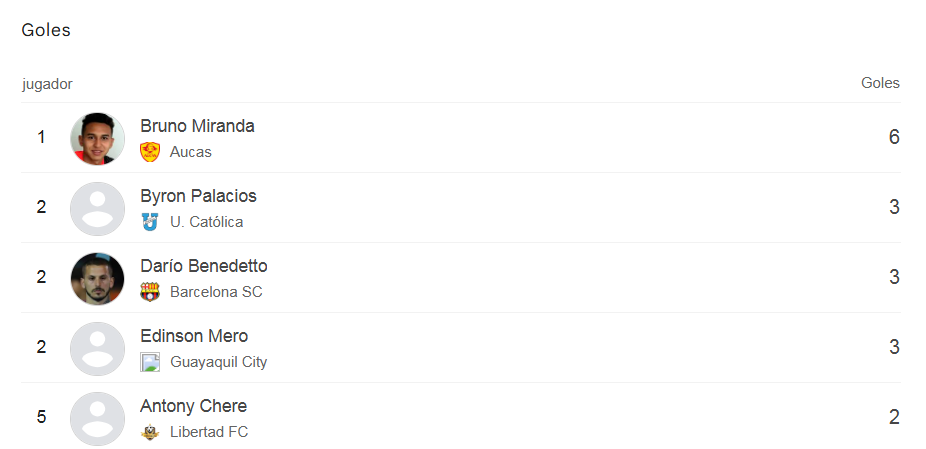Viewport: 926px width, 449px height.
Task: Click the Darío Benedetto player name
Action: point(203,266)
